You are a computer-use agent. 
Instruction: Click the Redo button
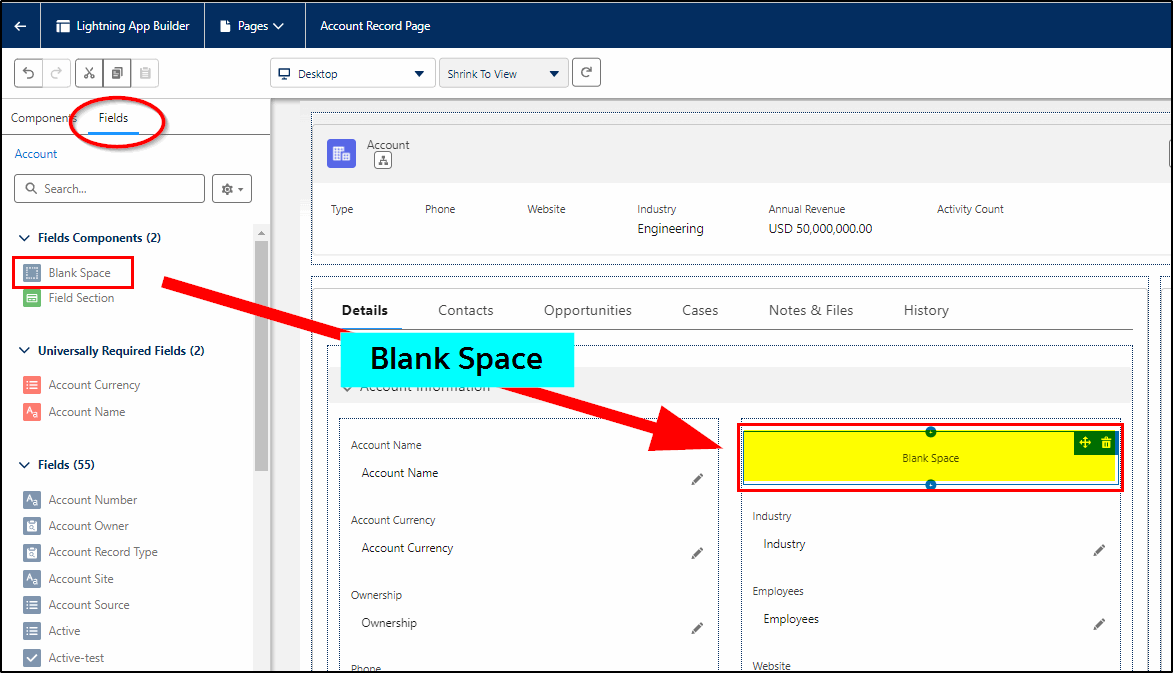point(56,73)
